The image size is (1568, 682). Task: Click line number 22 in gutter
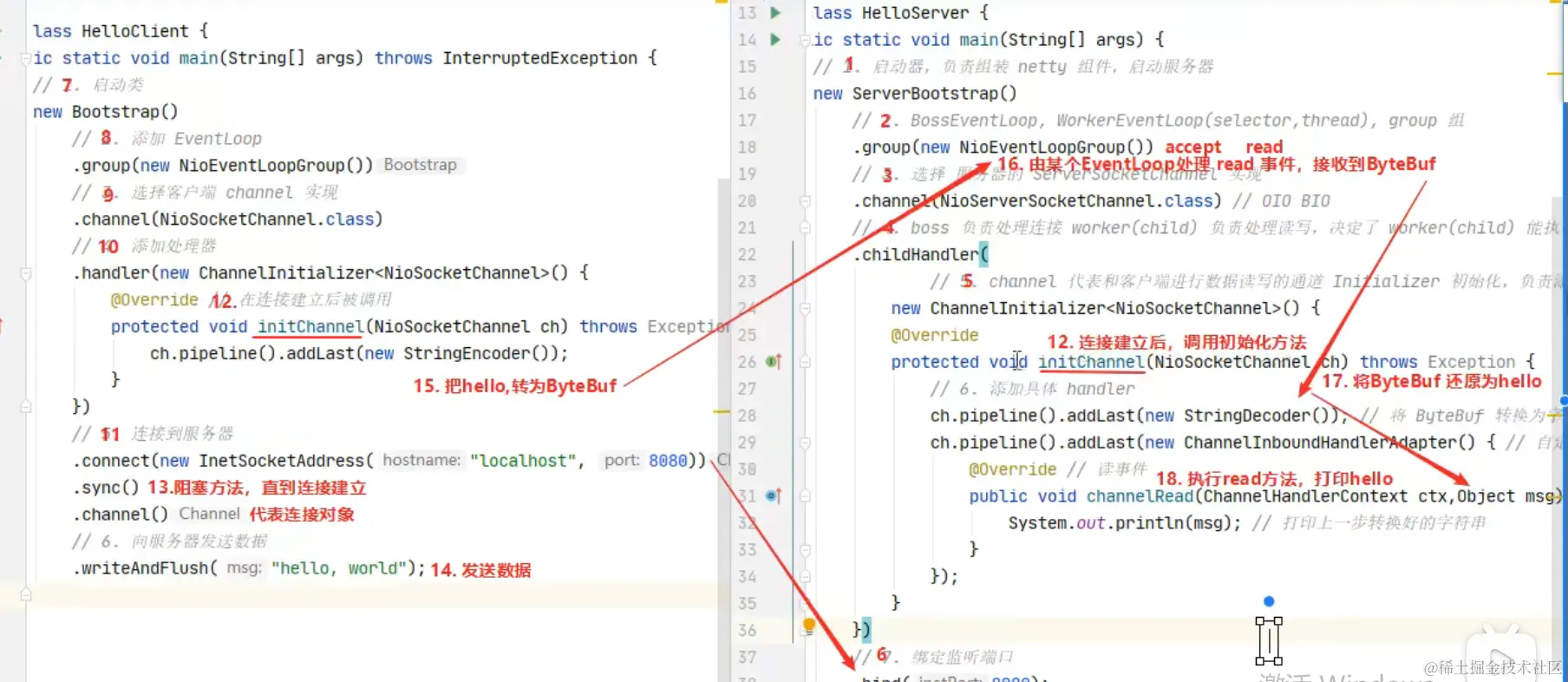pyautogui.click(x=747, y=255)
